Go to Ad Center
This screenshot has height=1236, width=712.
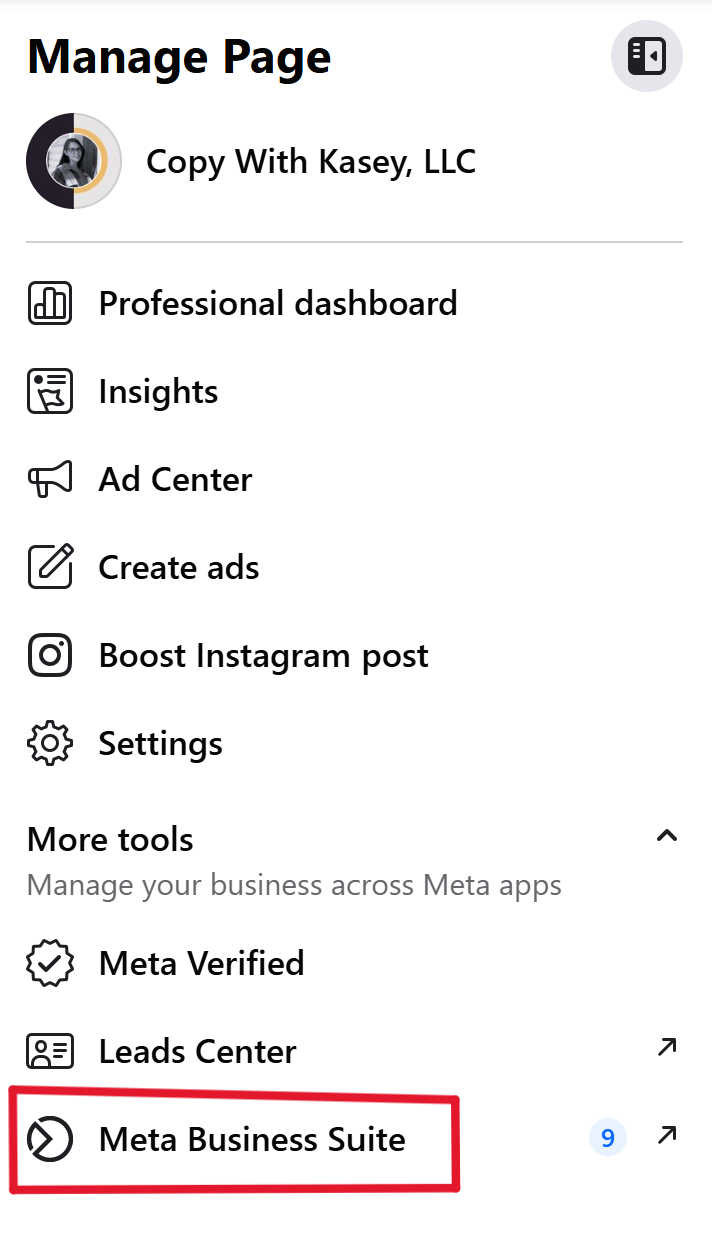tap(175, 480)
